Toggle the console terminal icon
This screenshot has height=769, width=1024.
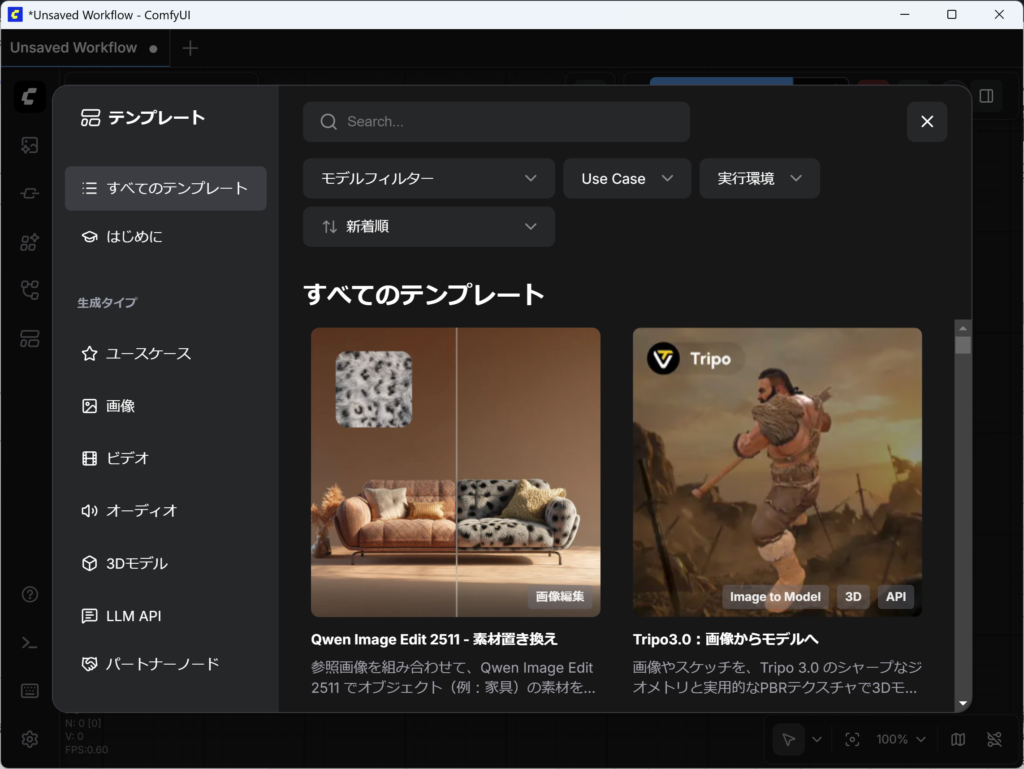(29, 642)
